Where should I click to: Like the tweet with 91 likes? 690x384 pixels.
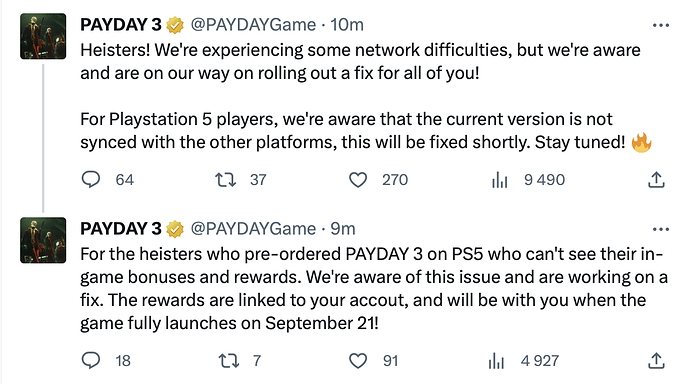click(358, 361)
